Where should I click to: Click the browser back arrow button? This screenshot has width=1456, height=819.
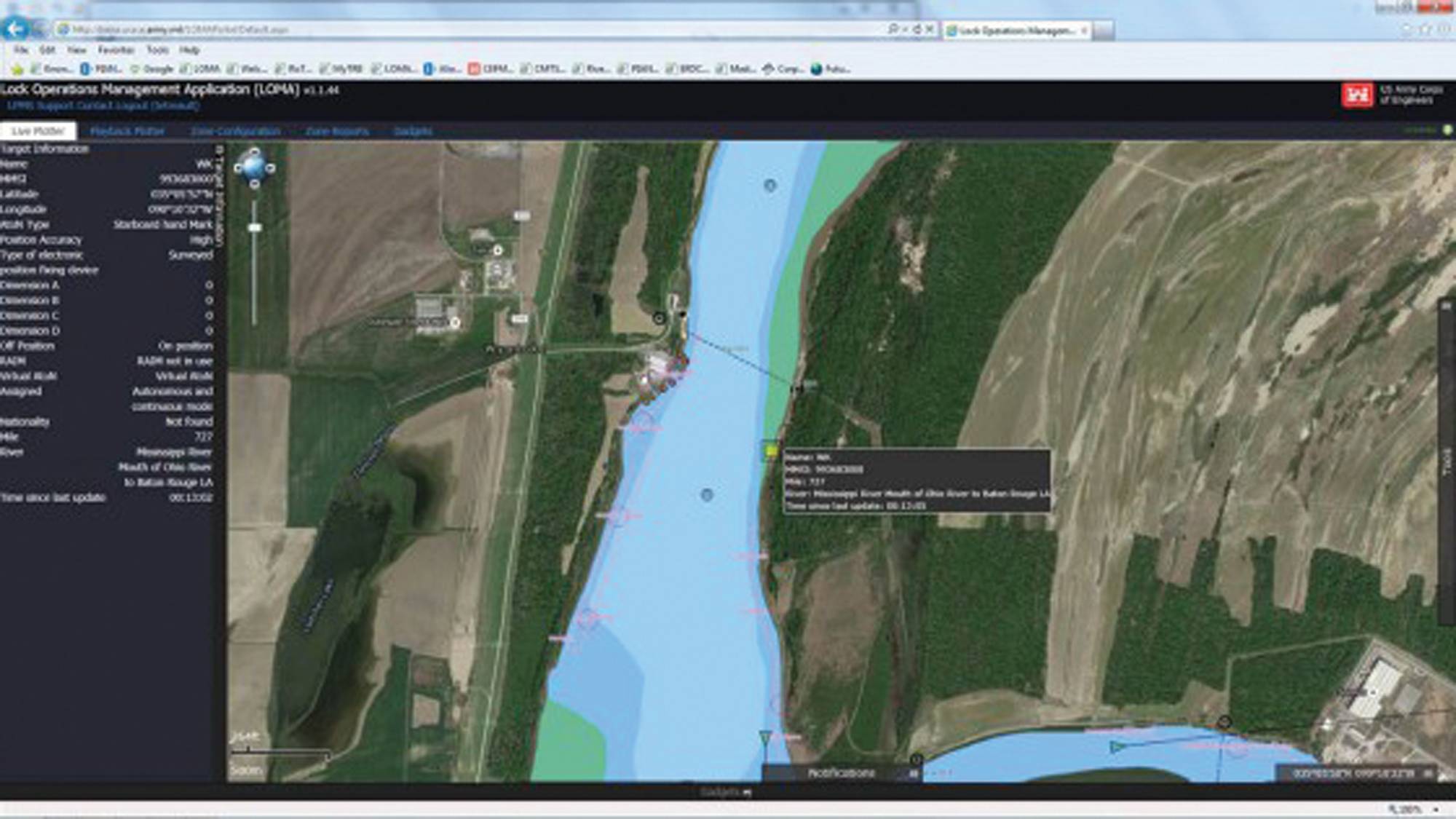[x=15, y=29]
